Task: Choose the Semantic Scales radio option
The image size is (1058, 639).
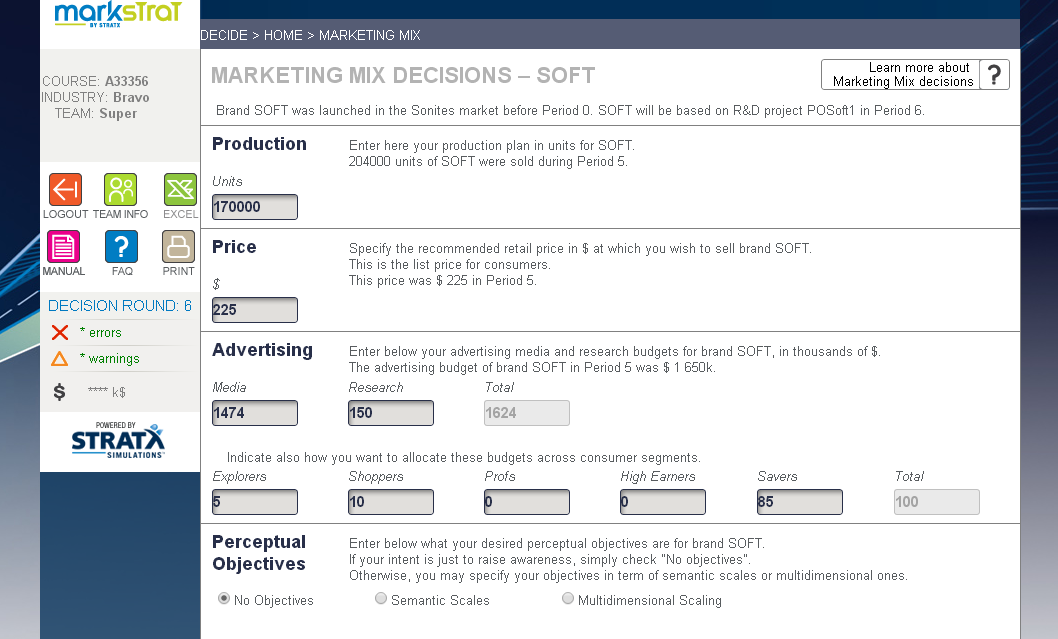Action: pyautogui.click(x=381, y=599)
